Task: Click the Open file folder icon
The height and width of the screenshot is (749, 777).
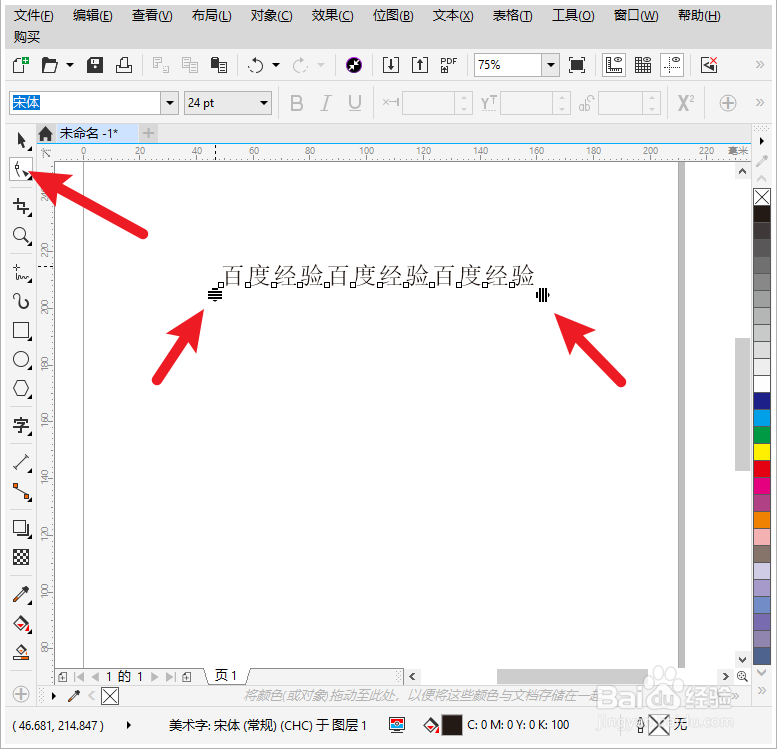Action: tap(49, 65)
